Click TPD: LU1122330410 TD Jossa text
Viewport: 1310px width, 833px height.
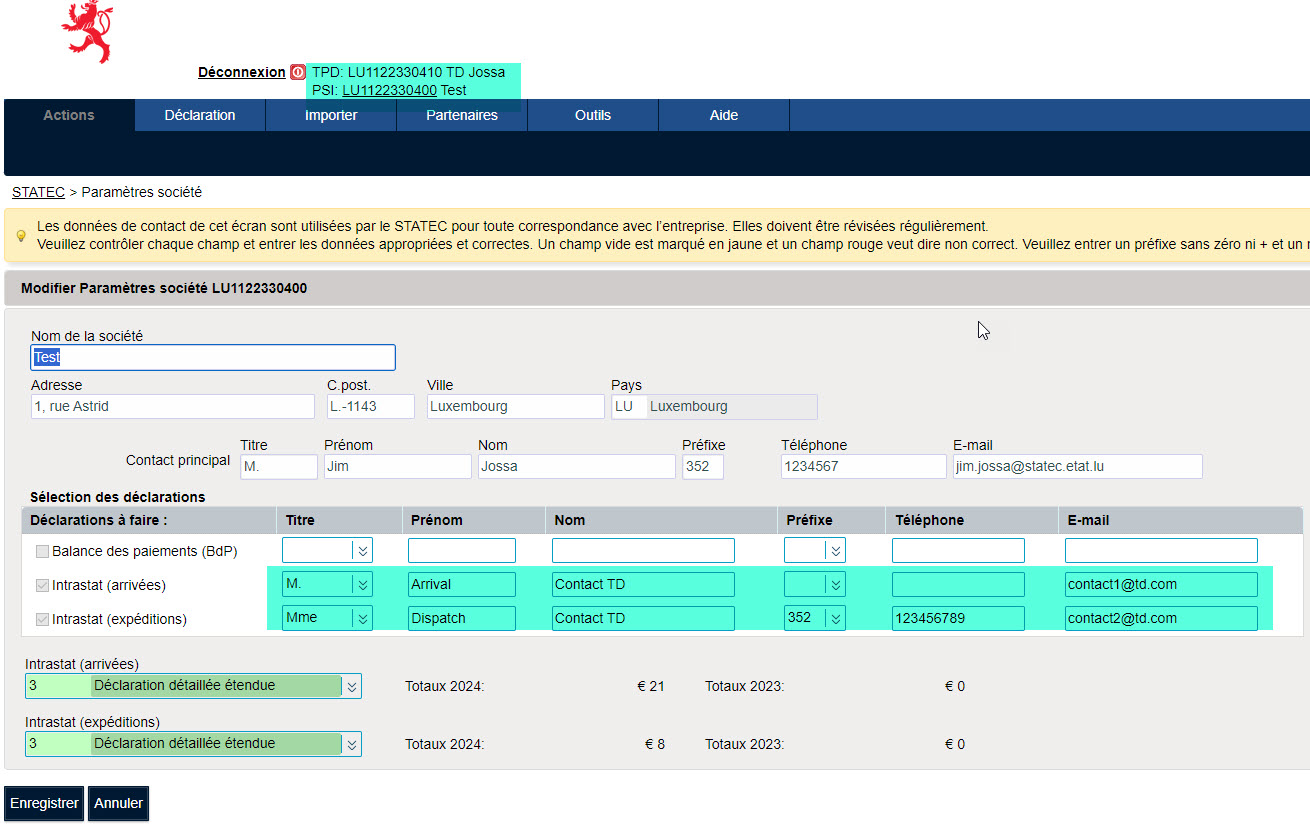point(408,72)
